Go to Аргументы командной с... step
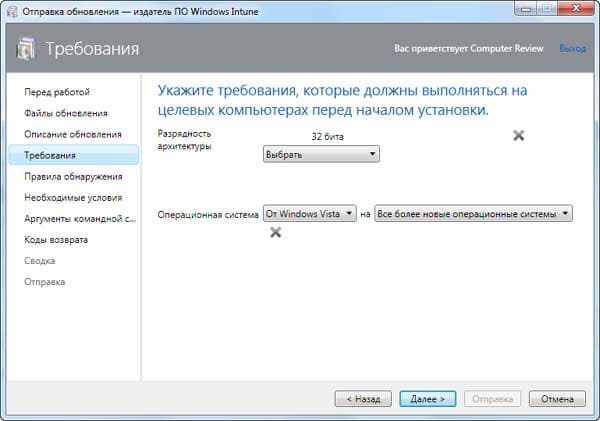The height and width of the screenshot is (421, 600). pos(80,219)
